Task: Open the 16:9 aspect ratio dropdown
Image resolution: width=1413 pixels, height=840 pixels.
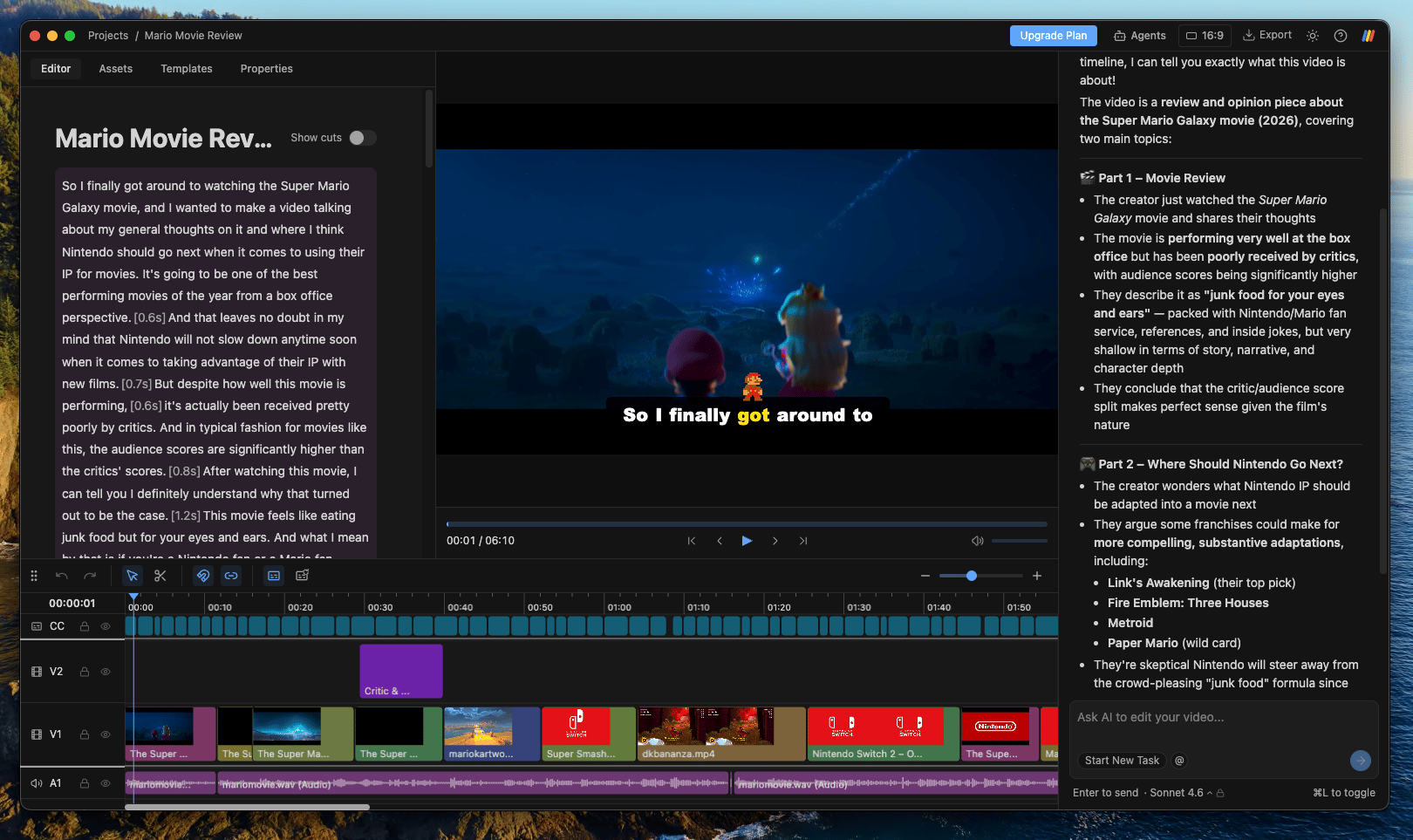Action: coord(1205,36)
